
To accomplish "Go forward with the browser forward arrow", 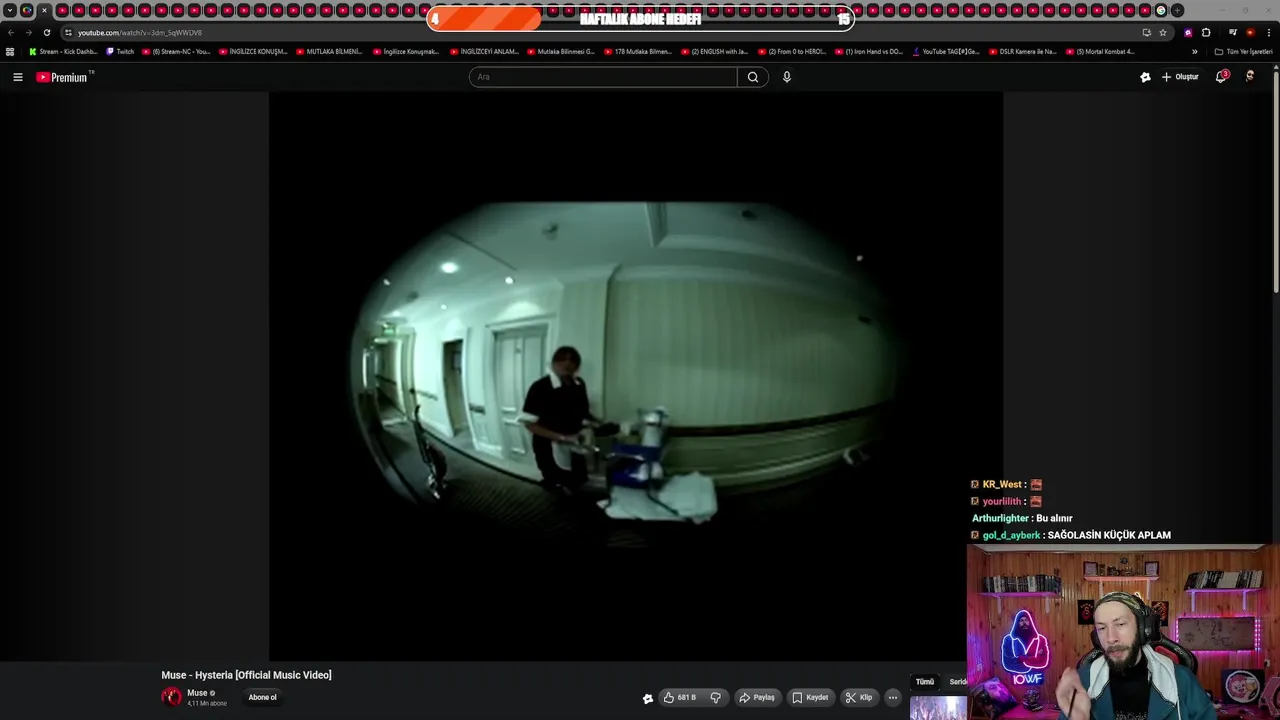I will coord(28,32).
